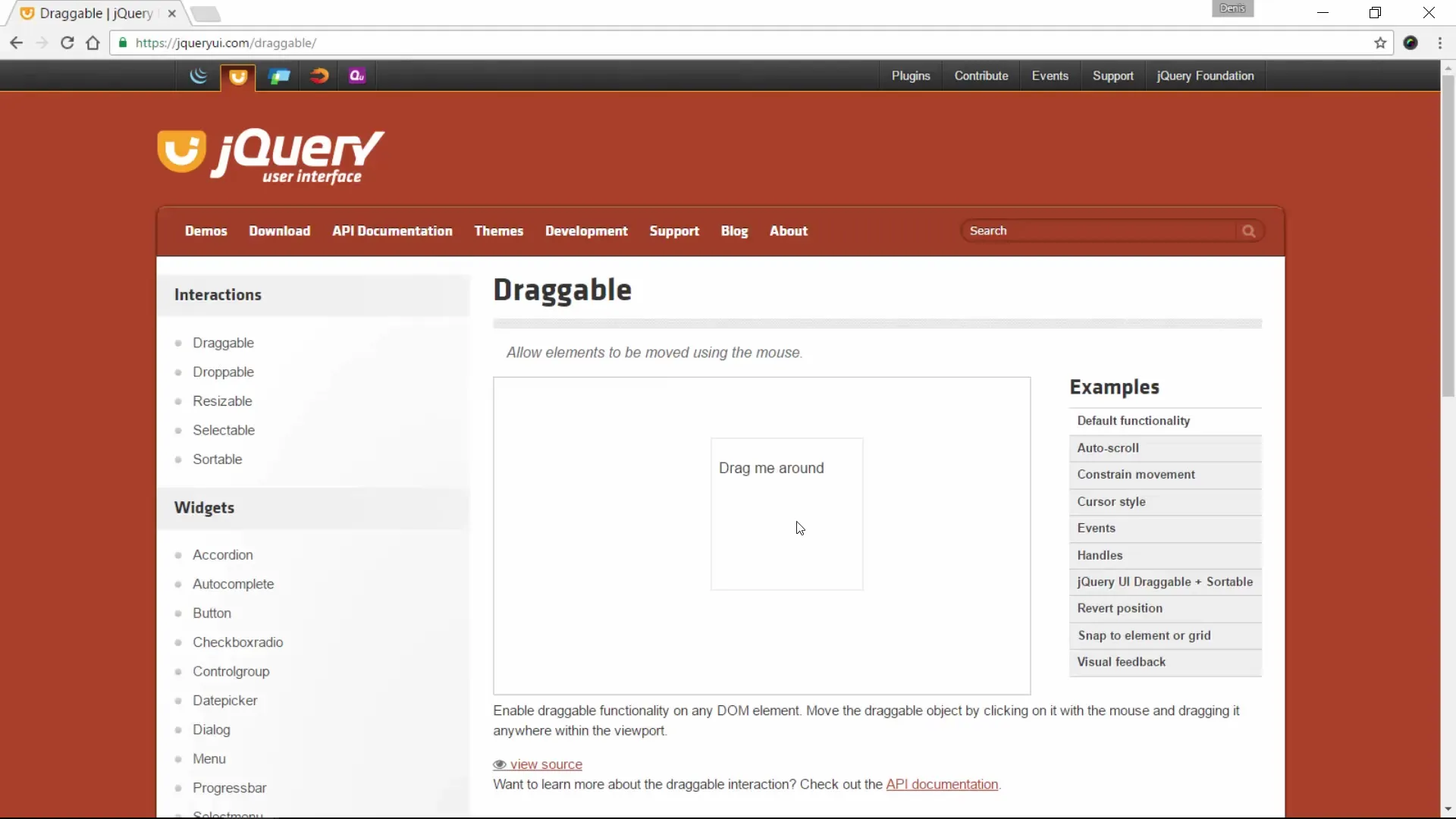The image size is (1456, 819).
Task: Open Checkboxradio widget link
Action: pos(238,642)
